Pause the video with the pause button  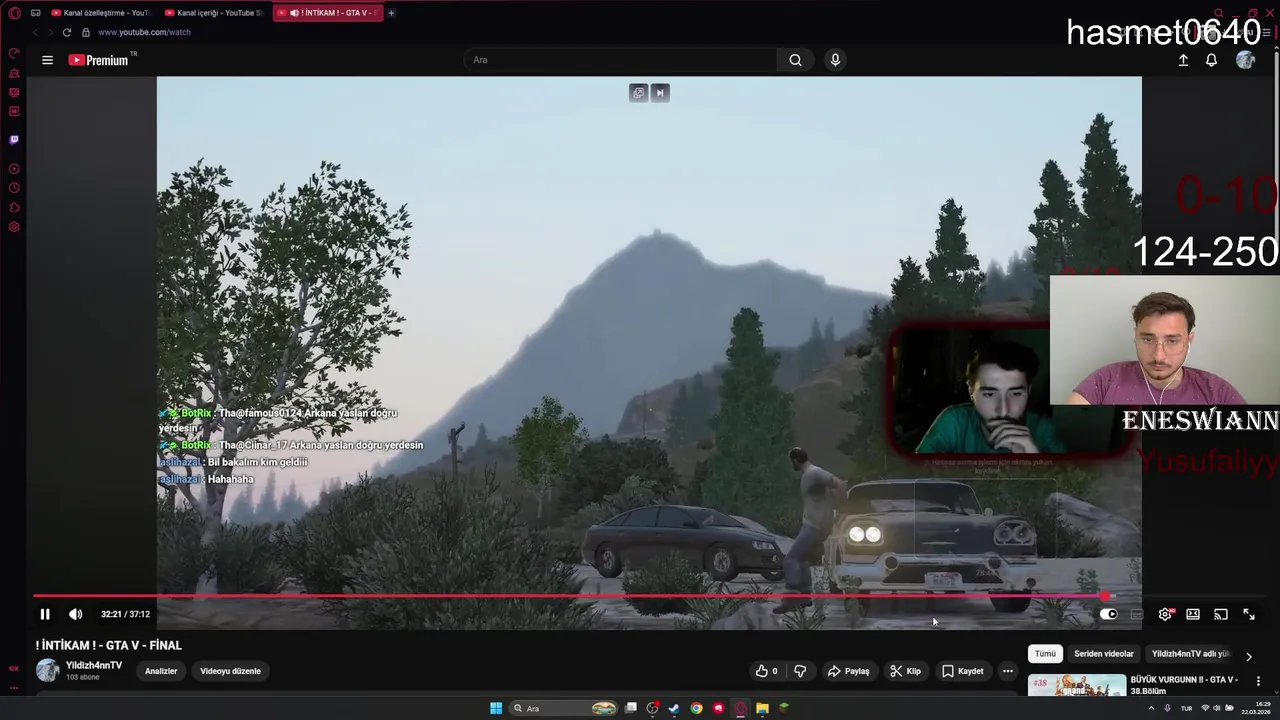(45, 614)
